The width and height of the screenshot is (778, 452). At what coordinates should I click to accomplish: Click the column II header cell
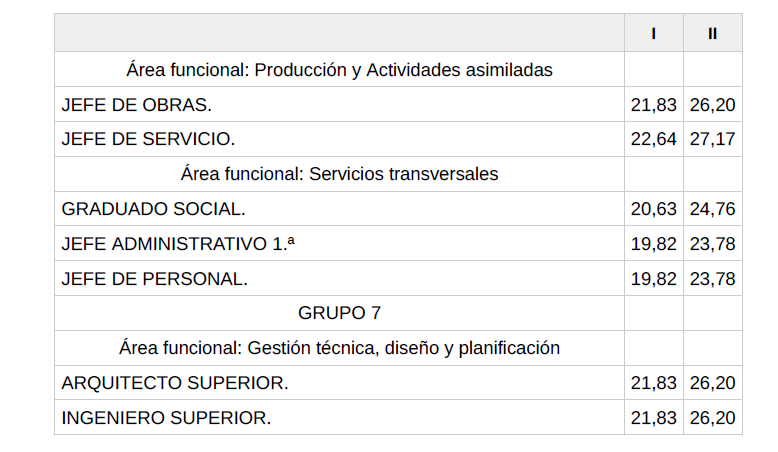(712, 33)
